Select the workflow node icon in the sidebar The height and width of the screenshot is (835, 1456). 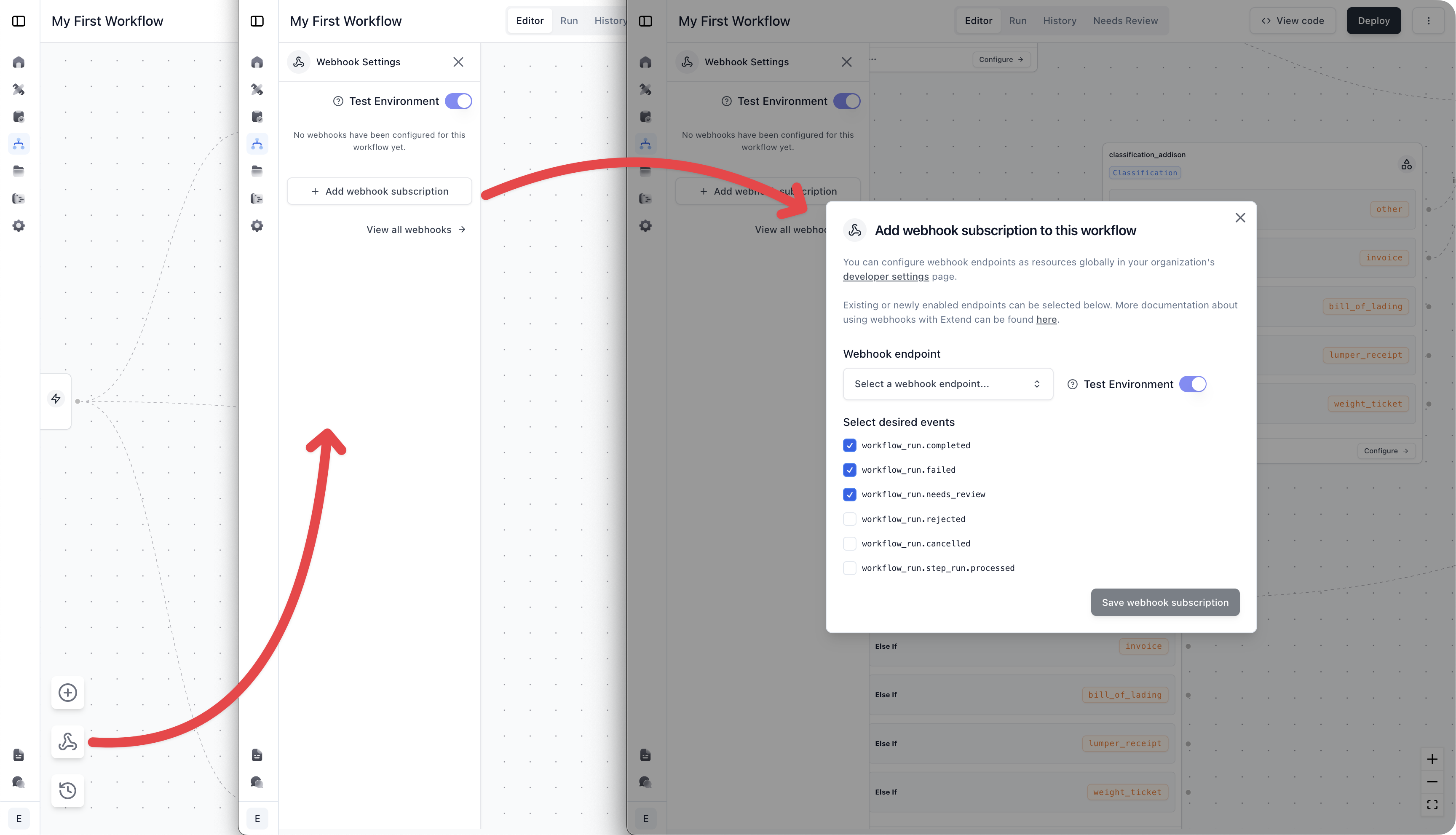(19, 144)
